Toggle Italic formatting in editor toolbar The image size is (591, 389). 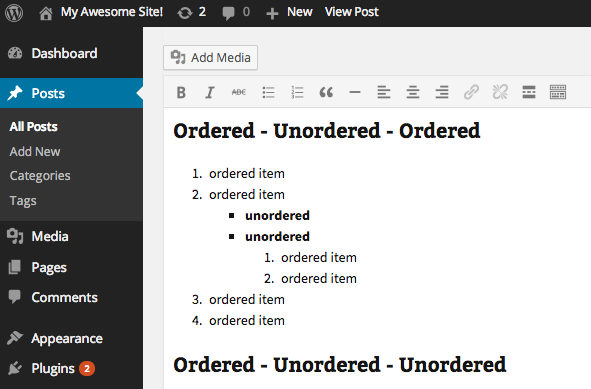210,92
